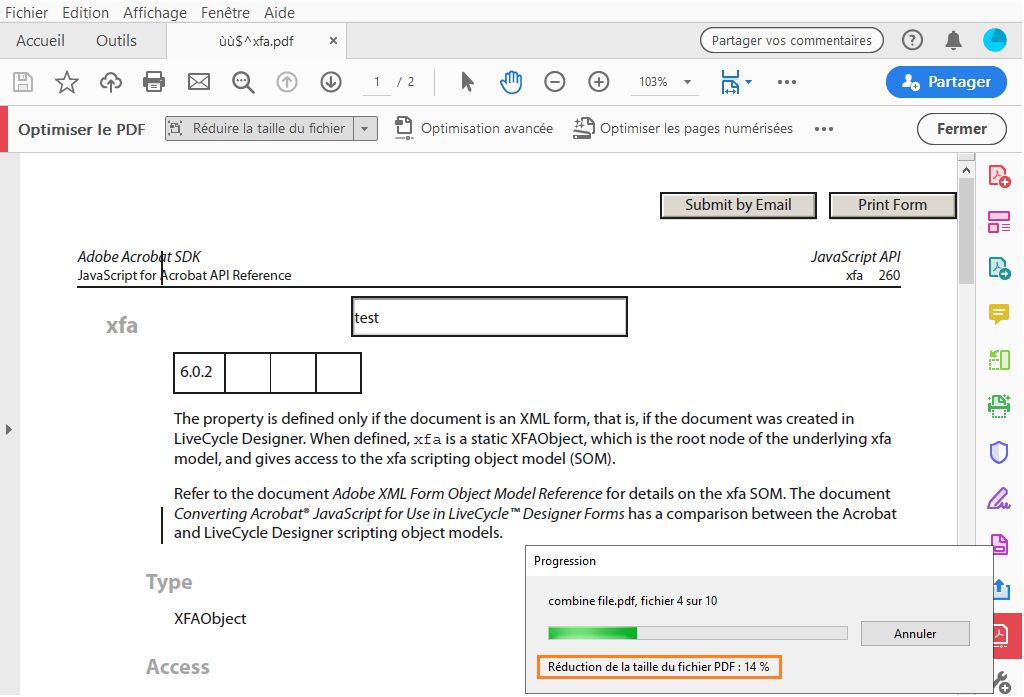Open the Combine Files tool
This screenshot has height=697, width=1024.
(x=998, y=221)
